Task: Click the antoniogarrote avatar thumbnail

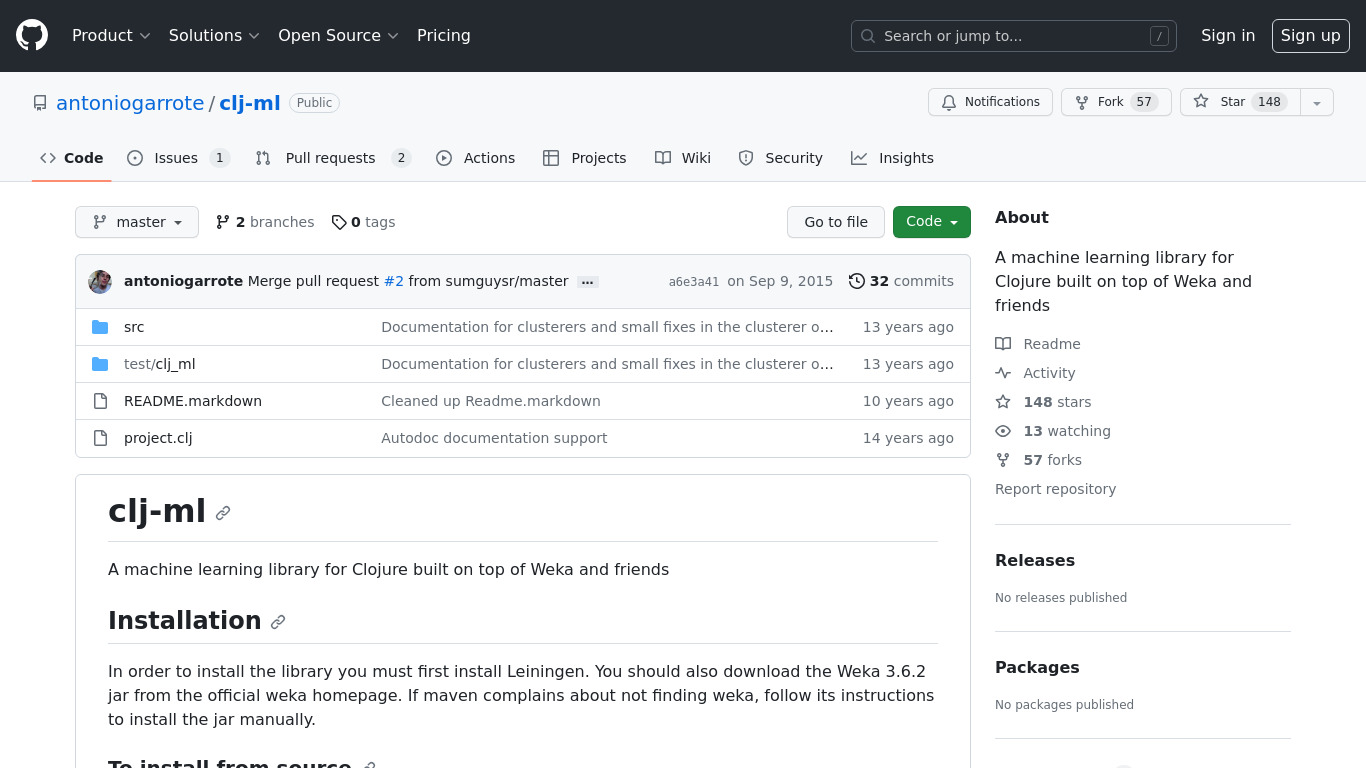Action: point(100,281)
